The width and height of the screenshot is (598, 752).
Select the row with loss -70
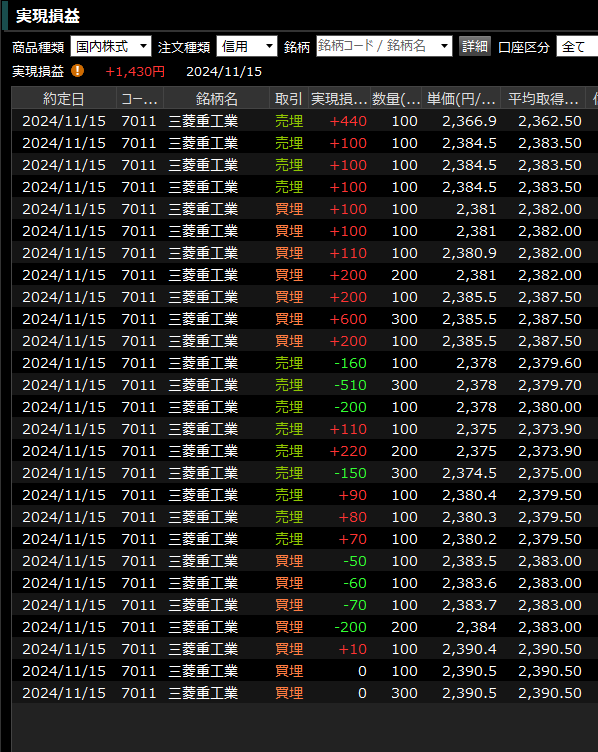click(305, 605)
